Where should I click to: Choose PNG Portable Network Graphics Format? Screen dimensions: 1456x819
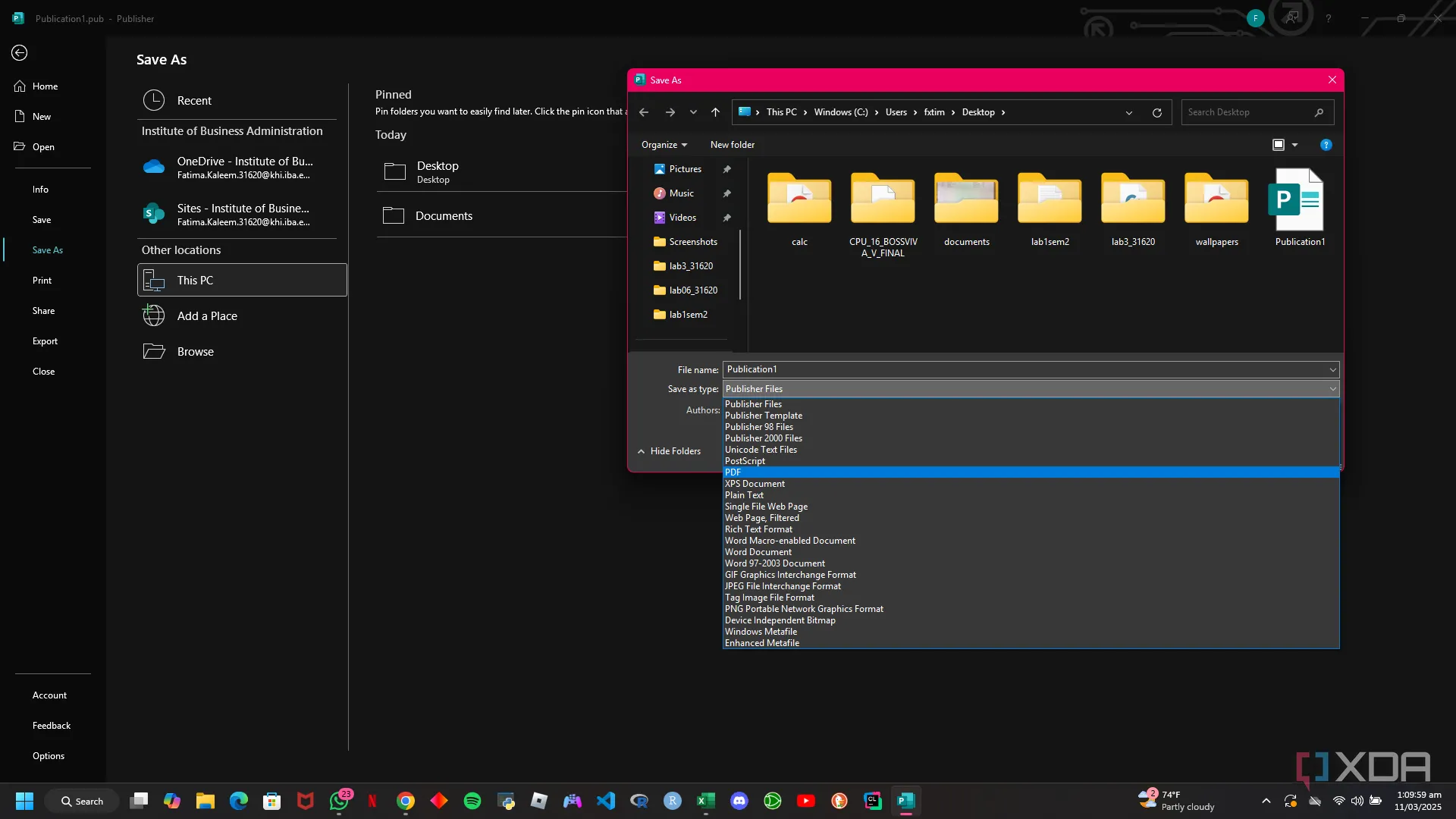point(1031,608)
